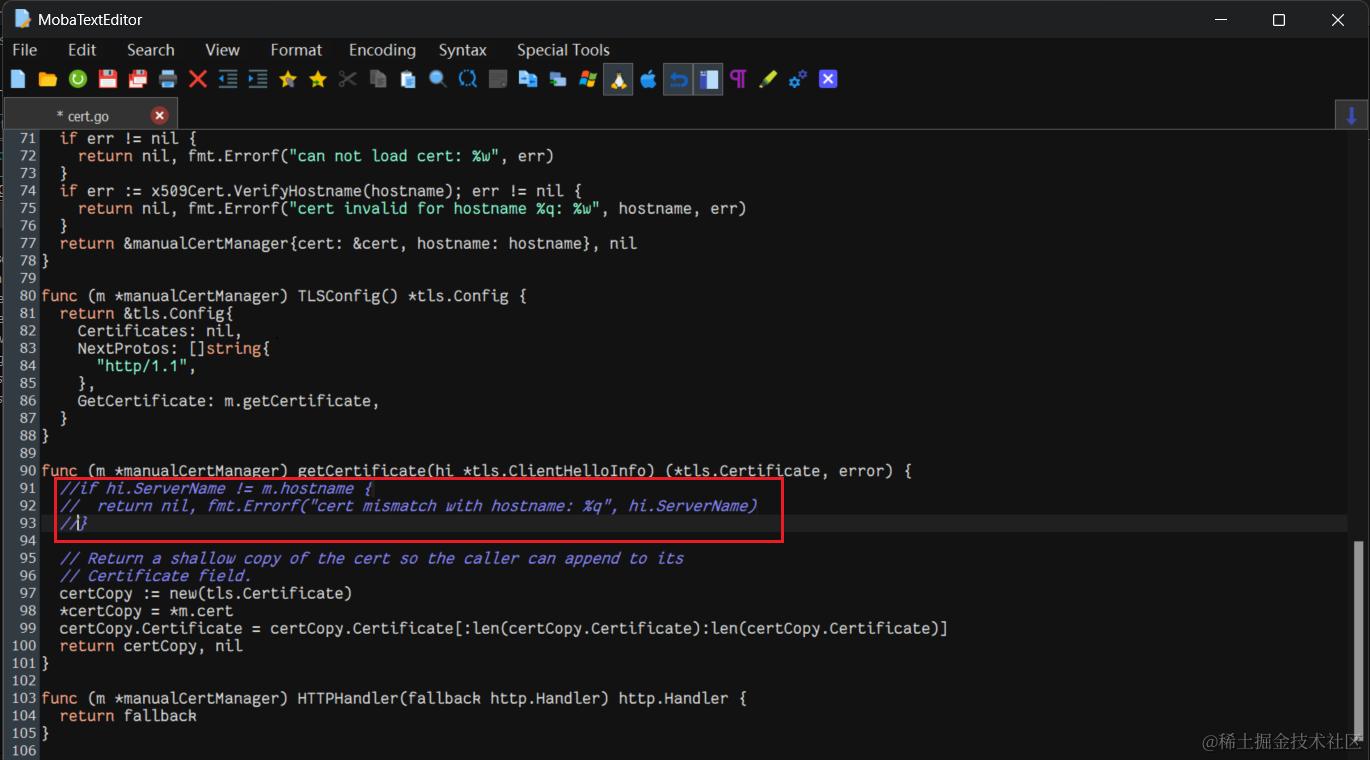Click the dark gray square toolbar icon
Image resolution: width=1370 pixels, height=760 pixels.
[x=498, y=79]
